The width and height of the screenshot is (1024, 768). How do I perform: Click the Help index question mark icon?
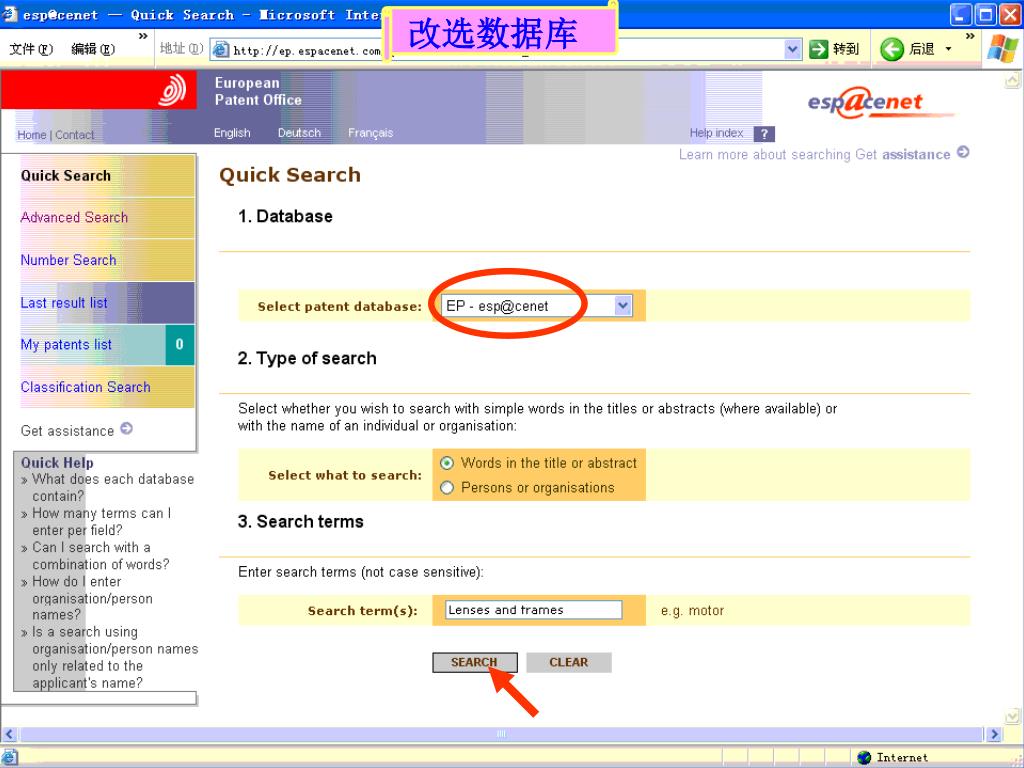pyautogui.click(x=764, y=134)
